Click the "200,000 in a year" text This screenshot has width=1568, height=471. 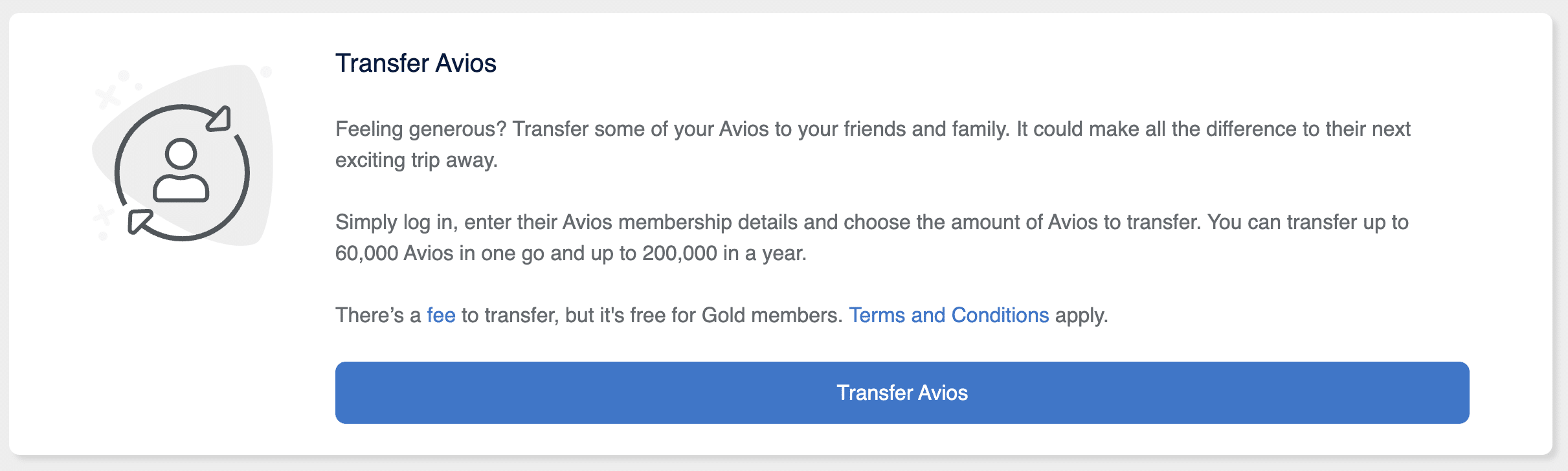tap(724, 253)
